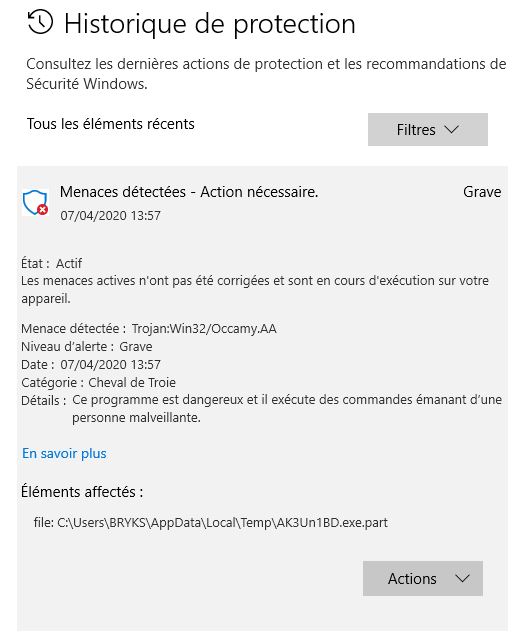Click the Éléments affectés heading
This screenshot has width=523, height=634.
coord(82,492)
